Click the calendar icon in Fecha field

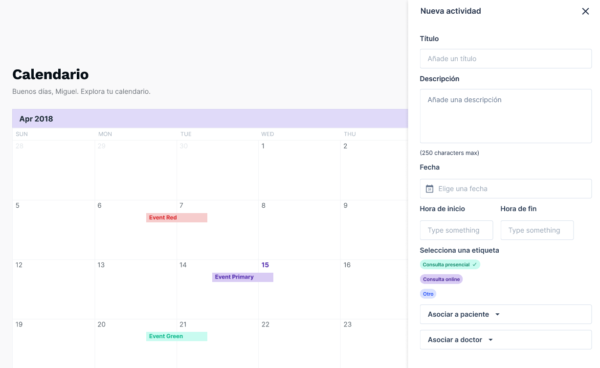tap(429, 189)
